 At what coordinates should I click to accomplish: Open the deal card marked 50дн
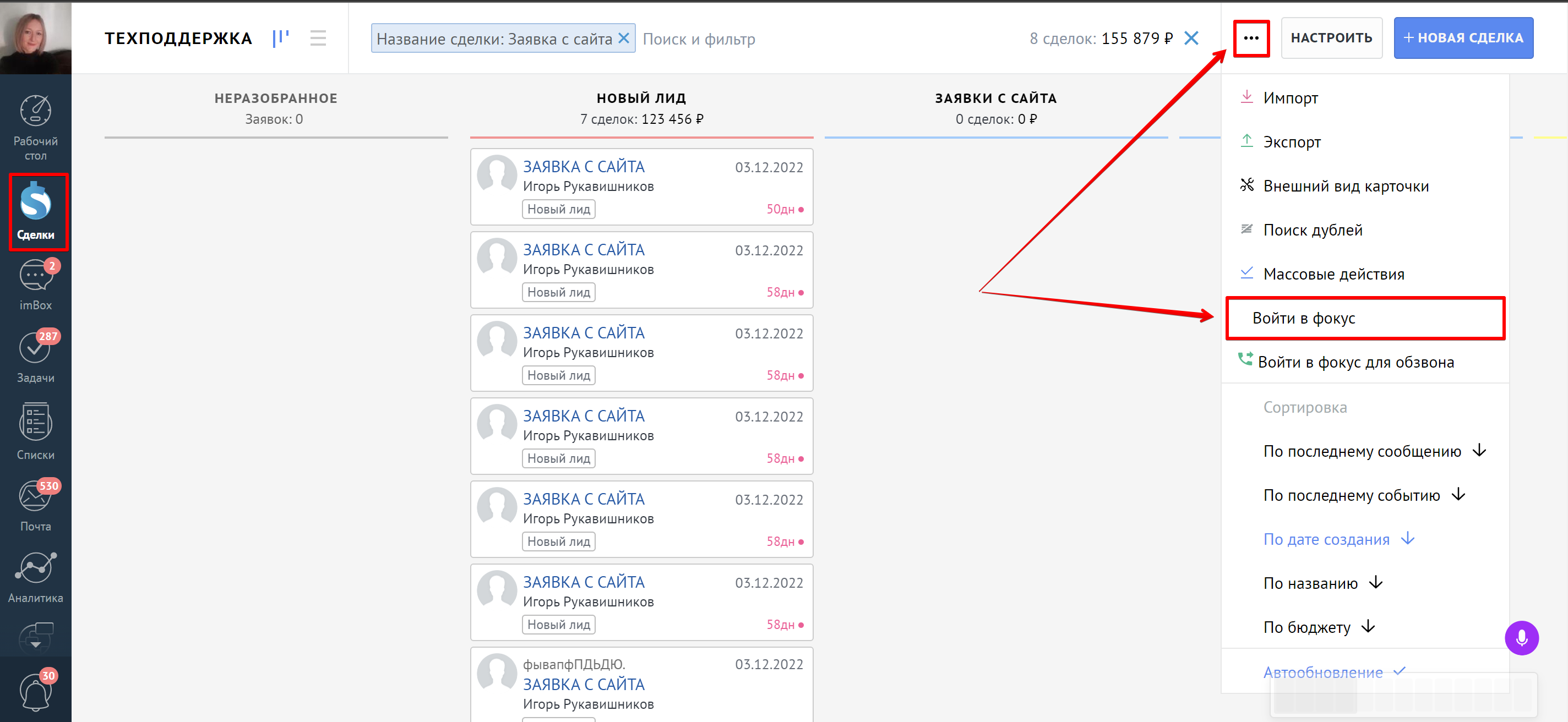641,187
